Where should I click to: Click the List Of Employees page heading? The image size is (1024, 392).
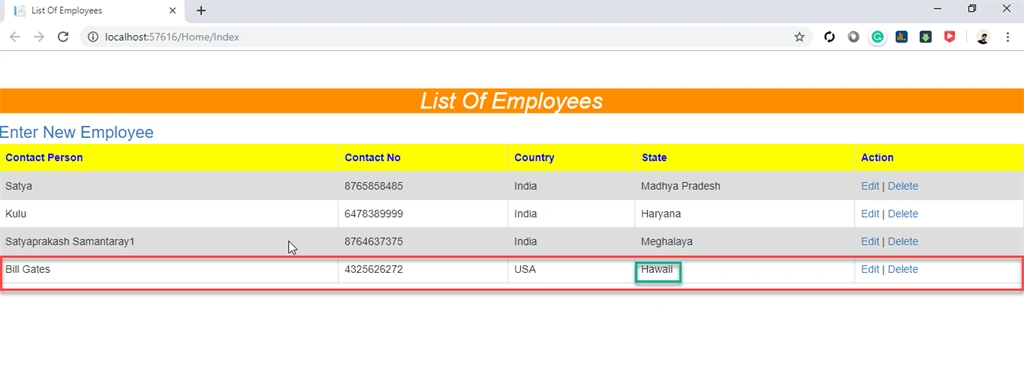click(x=511, y=101)
